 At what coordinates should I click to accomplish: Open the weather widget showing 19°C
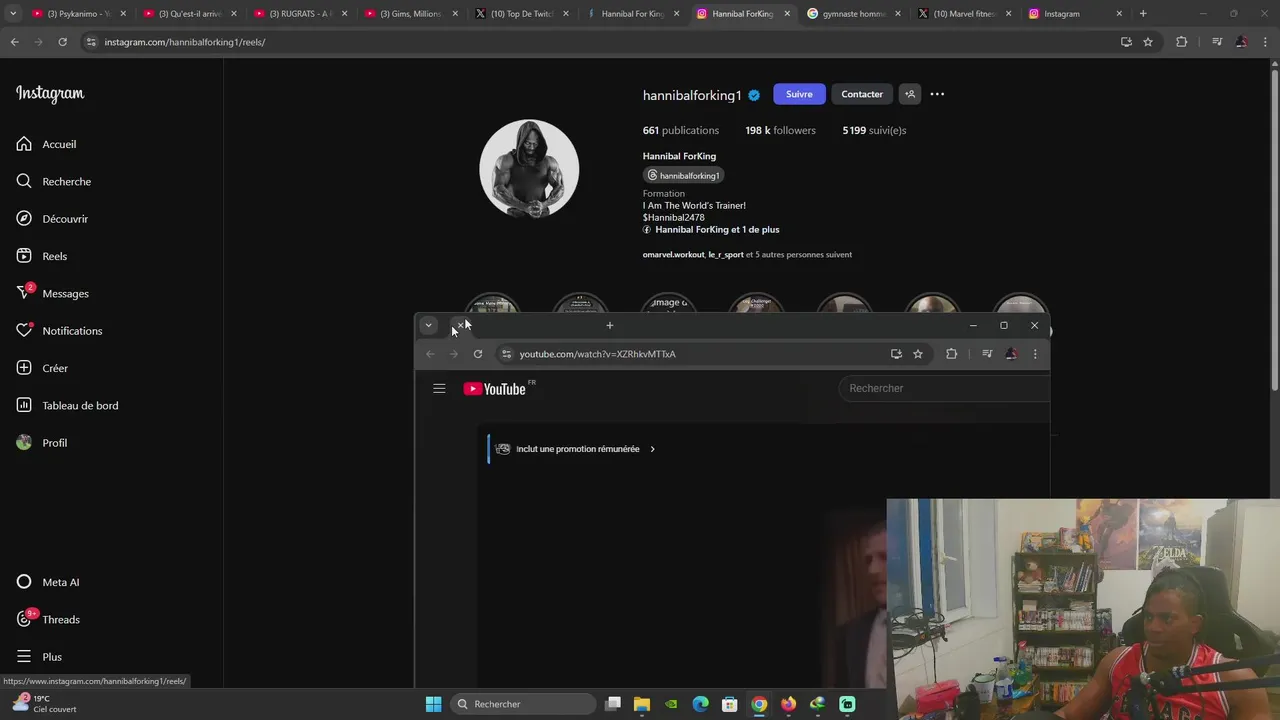coord(44,704)
